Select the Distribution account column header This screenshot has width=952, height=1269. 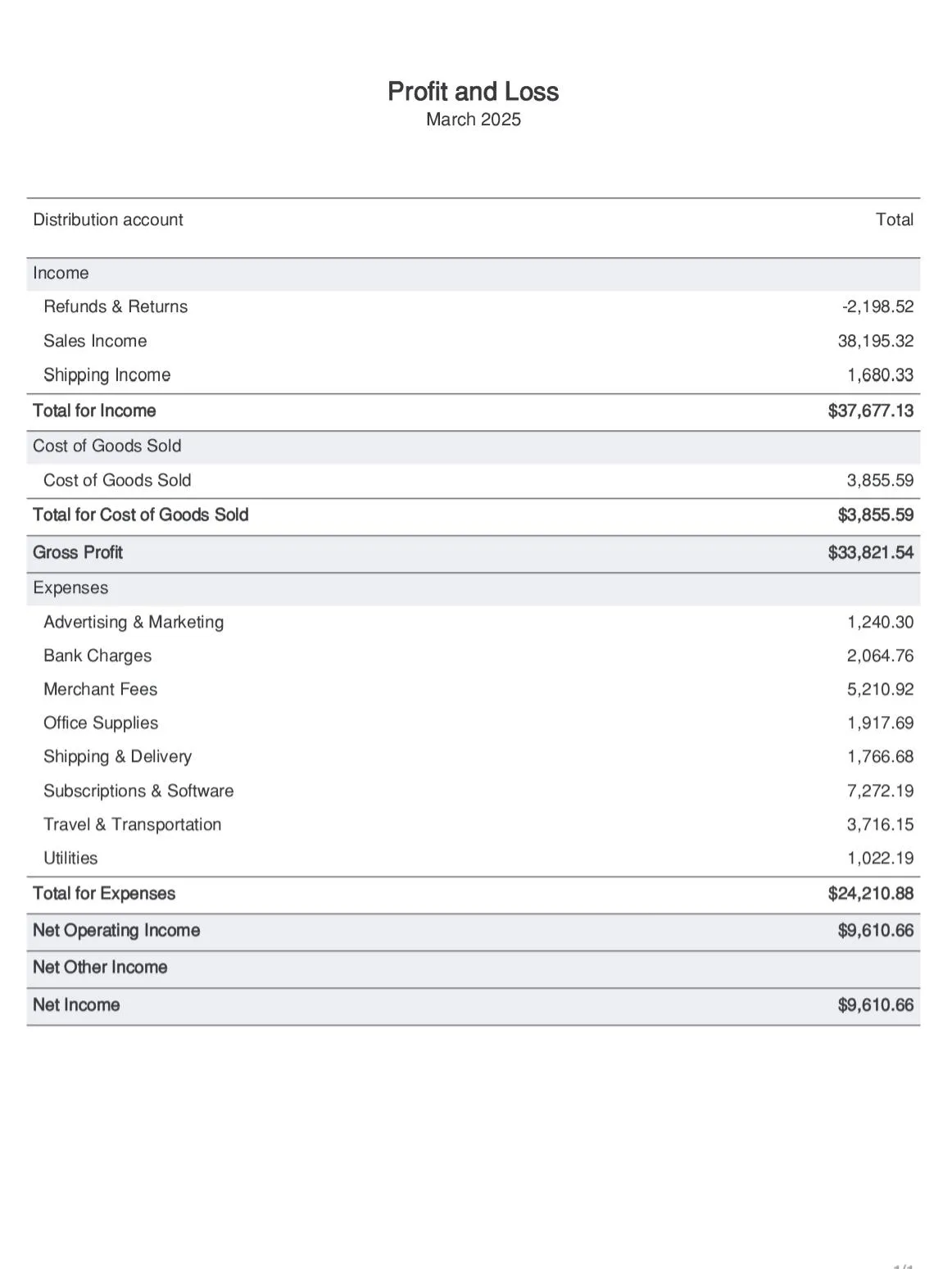coord(108,220)
